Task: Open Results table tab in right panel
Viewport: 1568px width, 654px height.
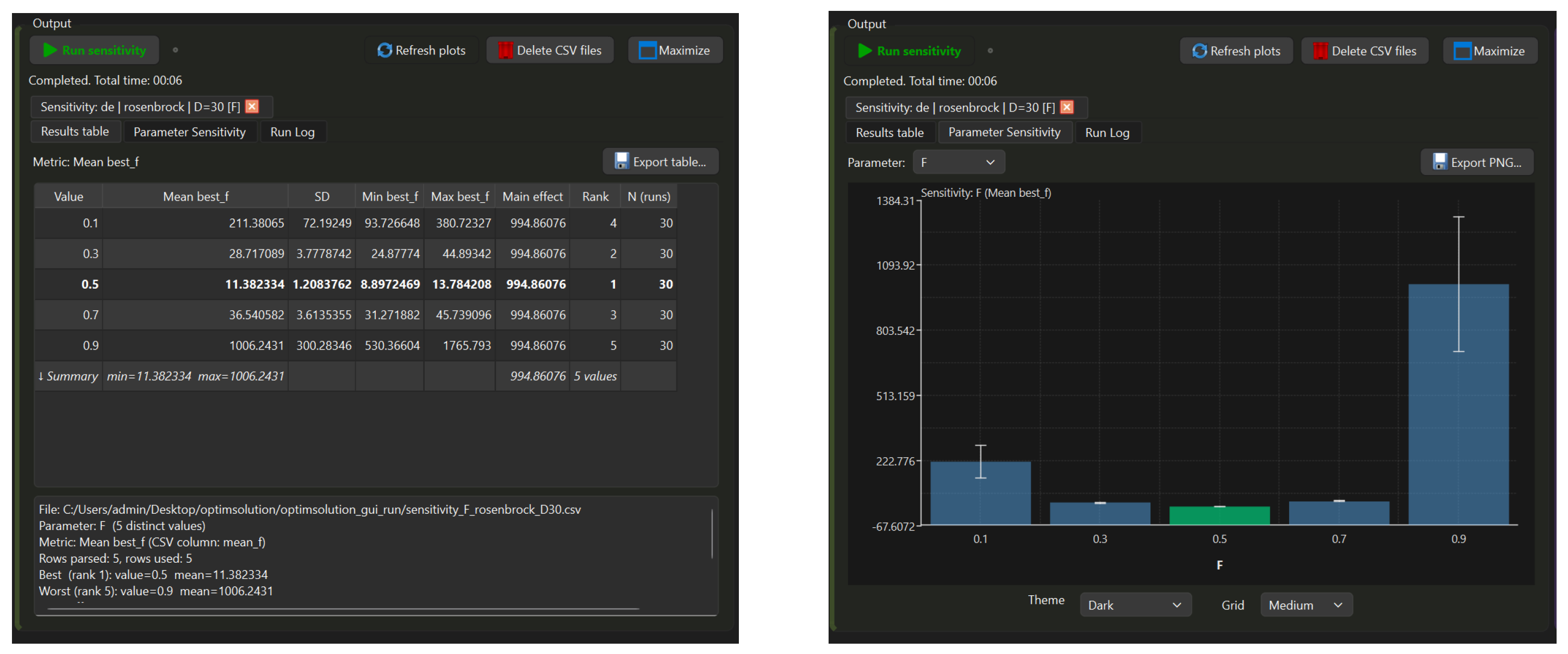Action: pyautogui.click(x=889, y=133)
